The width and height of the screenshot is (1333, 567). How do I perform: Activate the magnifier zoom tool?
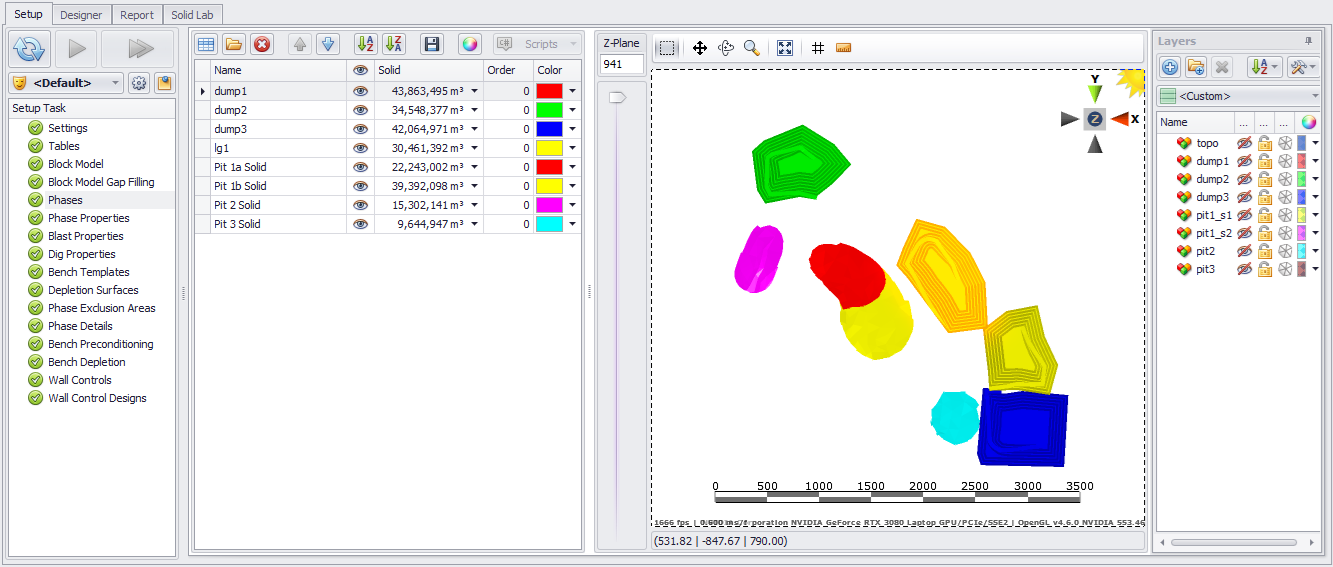(x=752, y=48)
